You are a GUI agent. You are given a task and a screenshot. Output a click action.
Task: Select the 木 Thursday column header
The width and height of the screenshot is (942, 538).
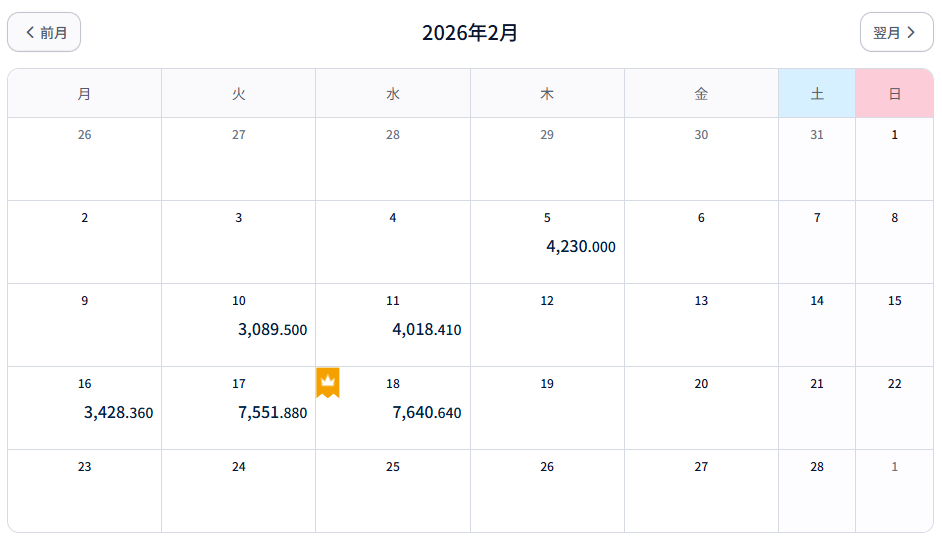[x=547, y=94]
